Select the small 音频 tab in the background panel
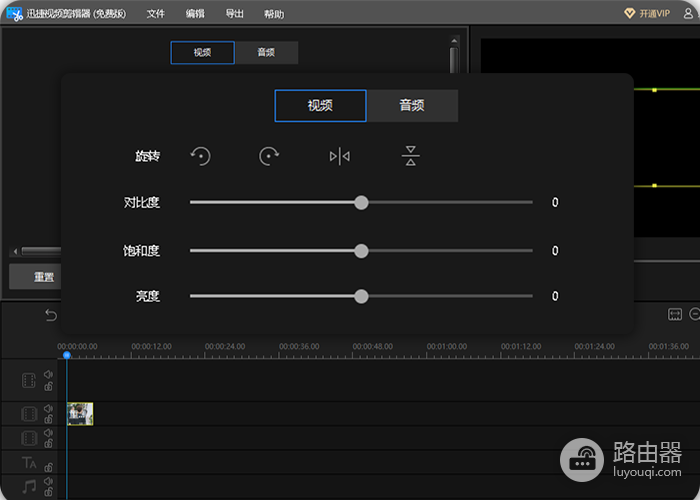 click(x=267, y=53)
